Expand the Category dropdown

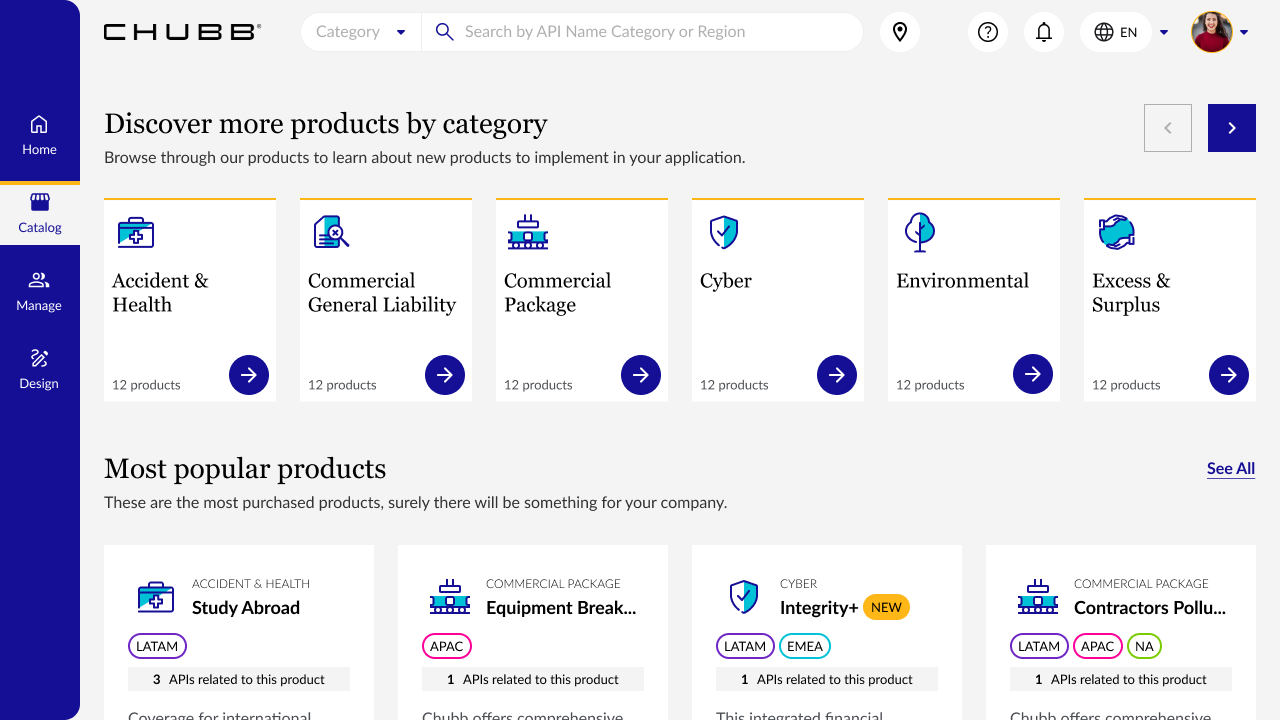pos(361,32)
